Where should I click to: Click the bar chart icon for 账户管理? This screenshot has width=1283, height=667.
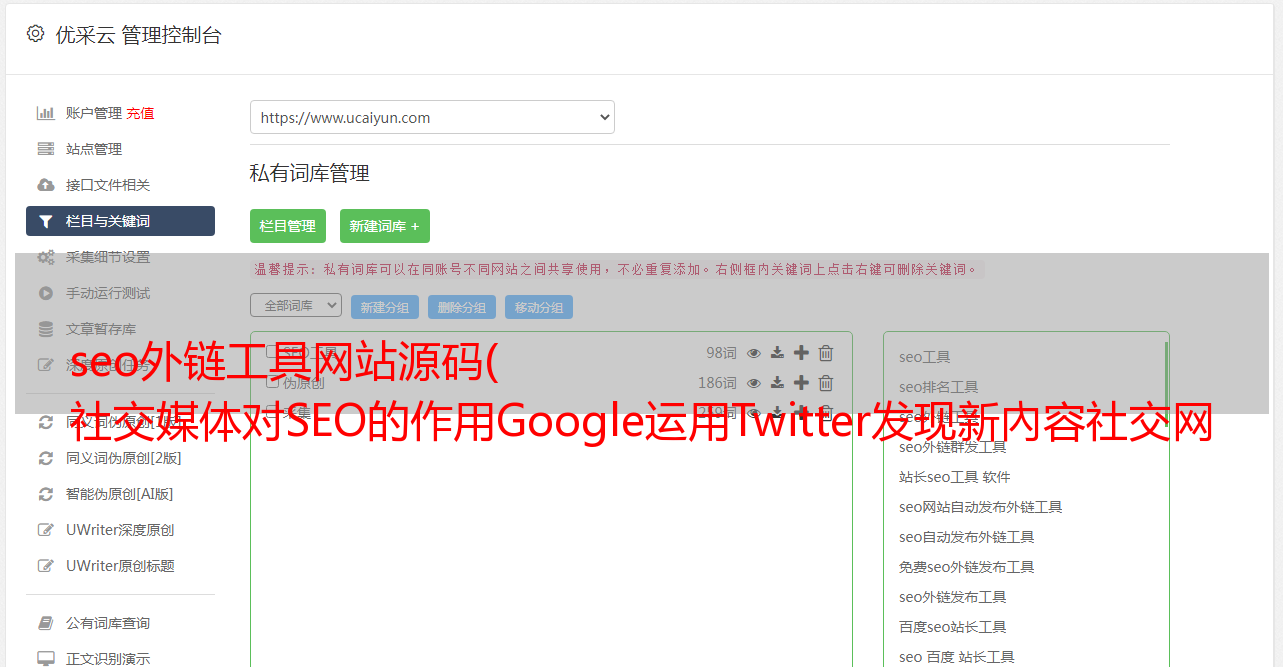(46, 113)
